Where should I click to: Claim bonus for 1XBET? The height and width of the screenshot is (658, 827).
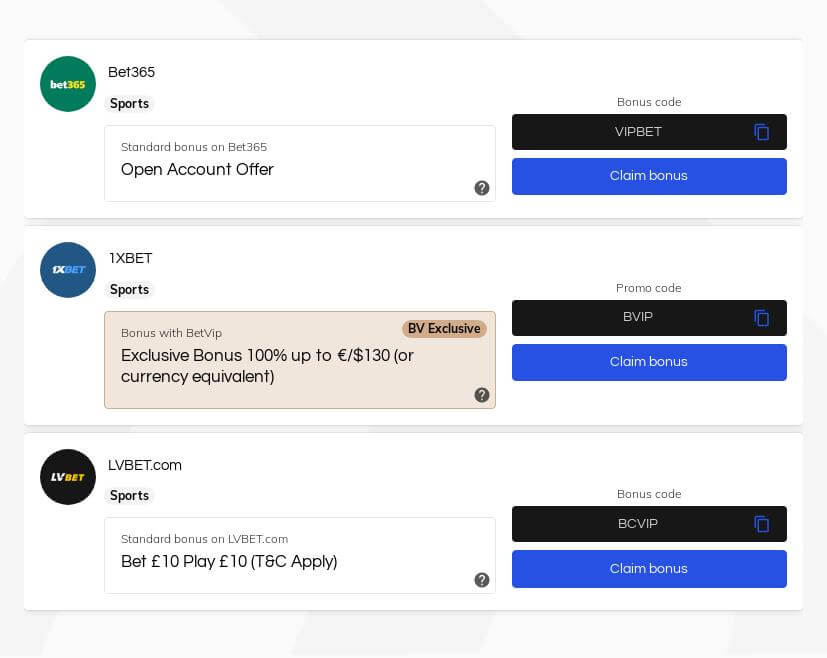coord(649,362)
